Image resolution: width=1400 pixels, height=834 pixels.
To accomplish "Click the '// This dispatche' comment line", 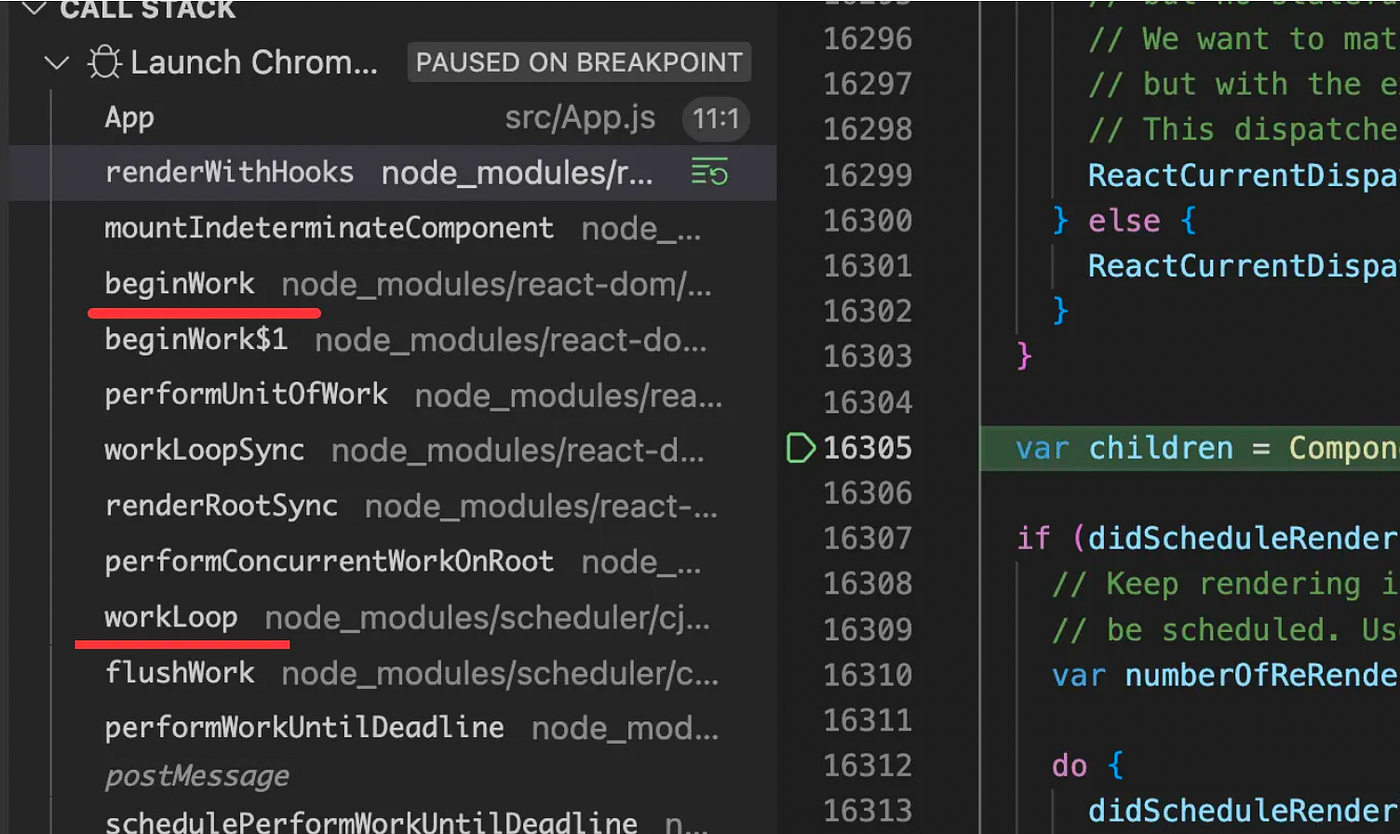I will click(x=1243, y=130).
